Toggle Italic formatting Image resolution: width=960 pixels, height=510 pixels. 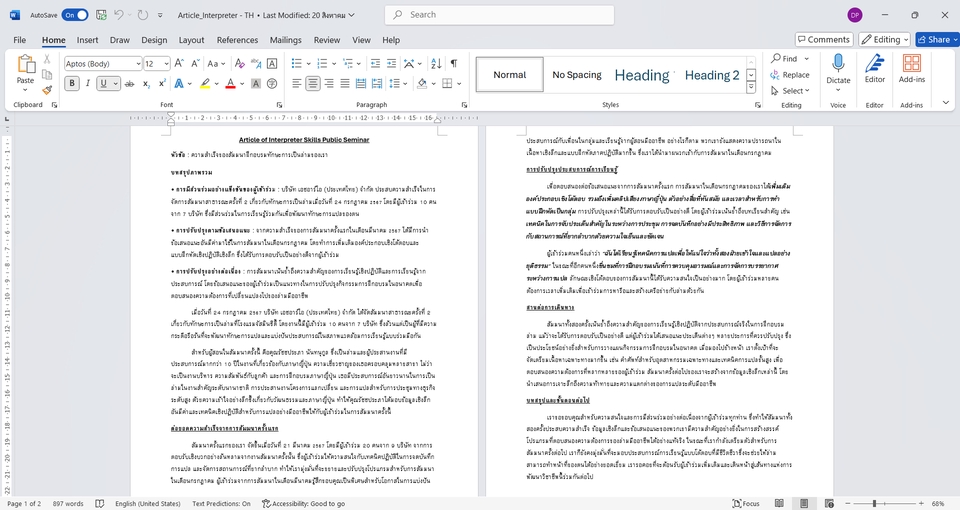click(x=88, y=84)
